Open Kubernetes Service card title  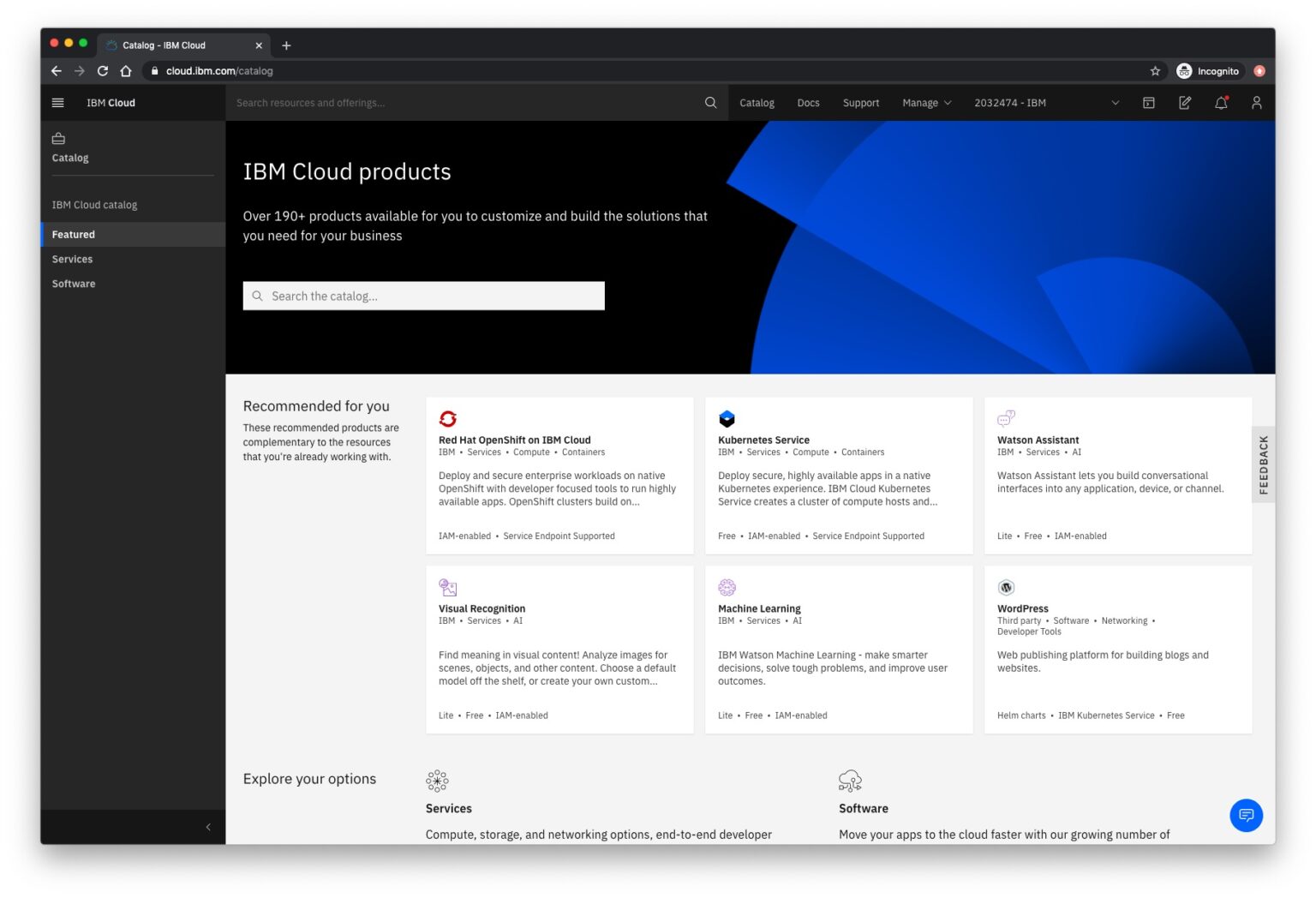coord(763,440)
